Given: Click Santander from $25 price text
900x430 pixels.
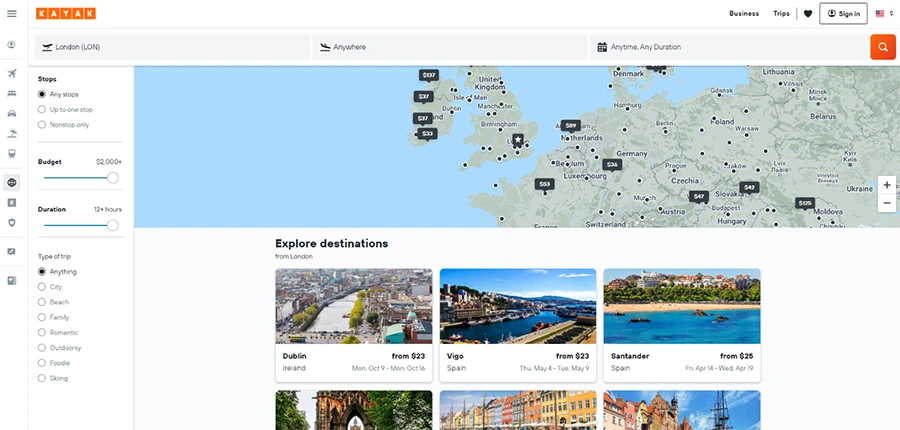Looking at the screenshot, I should coord(736,356).
